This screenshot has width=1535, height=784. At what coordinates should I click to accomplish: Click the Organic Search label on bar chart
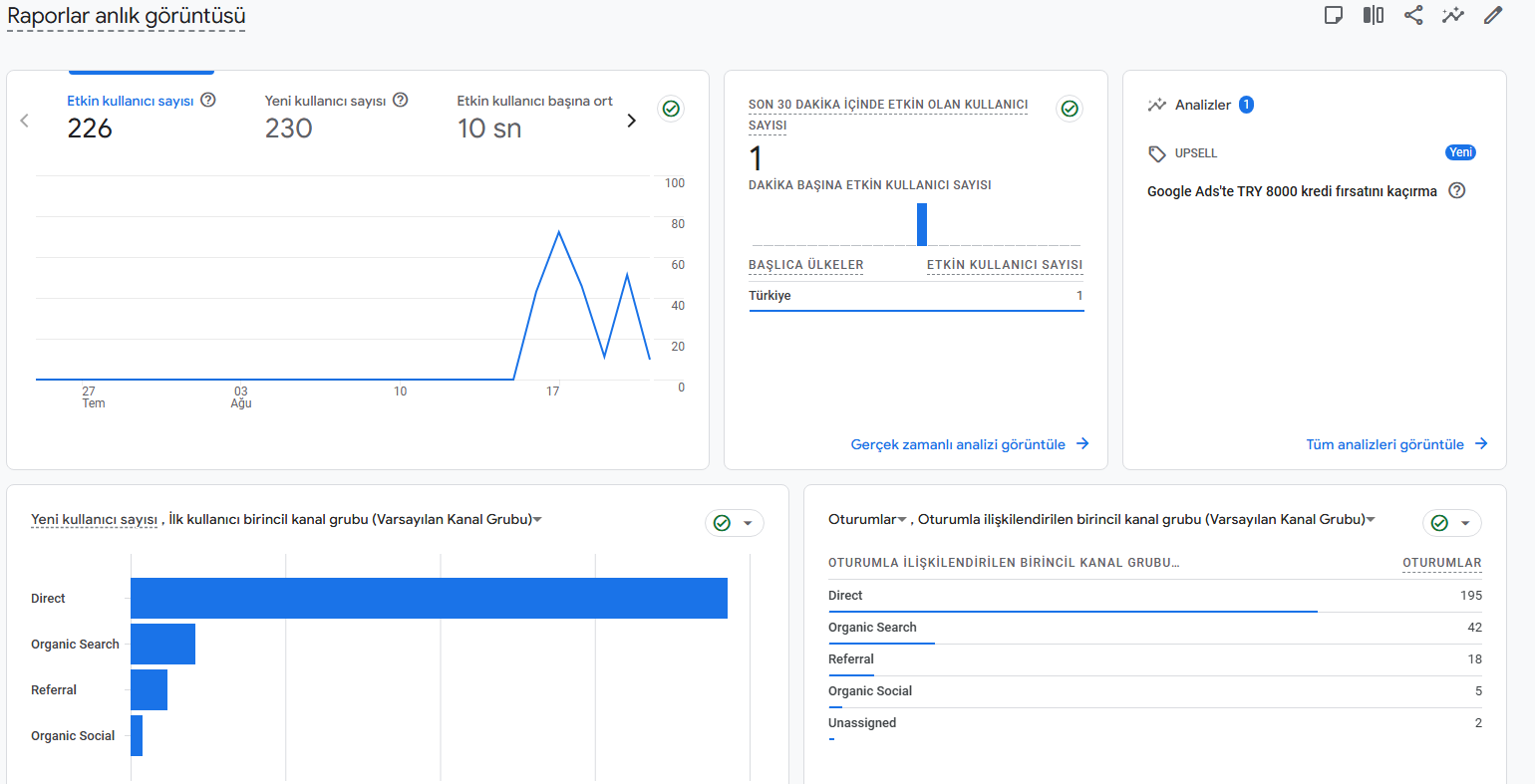coord(75,645)
